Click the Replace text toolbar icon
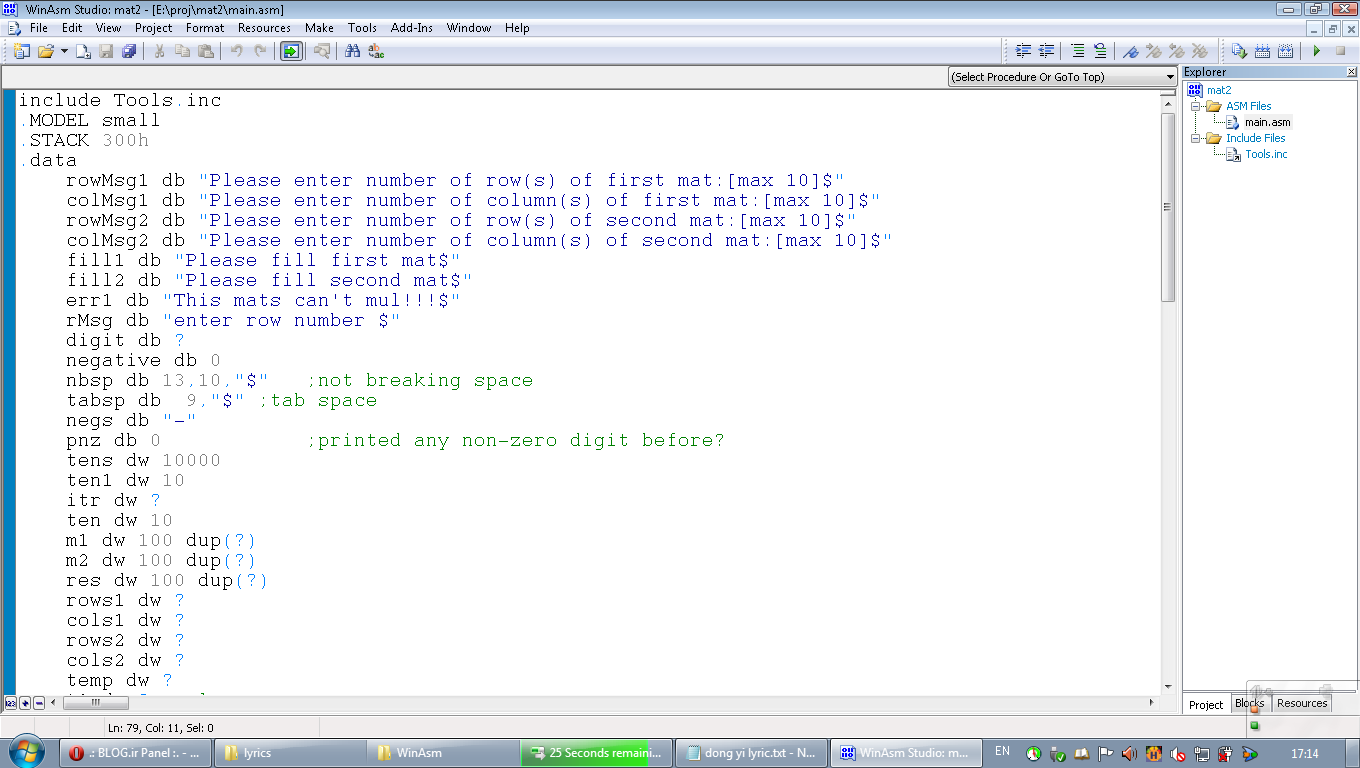 coord(377,51)
